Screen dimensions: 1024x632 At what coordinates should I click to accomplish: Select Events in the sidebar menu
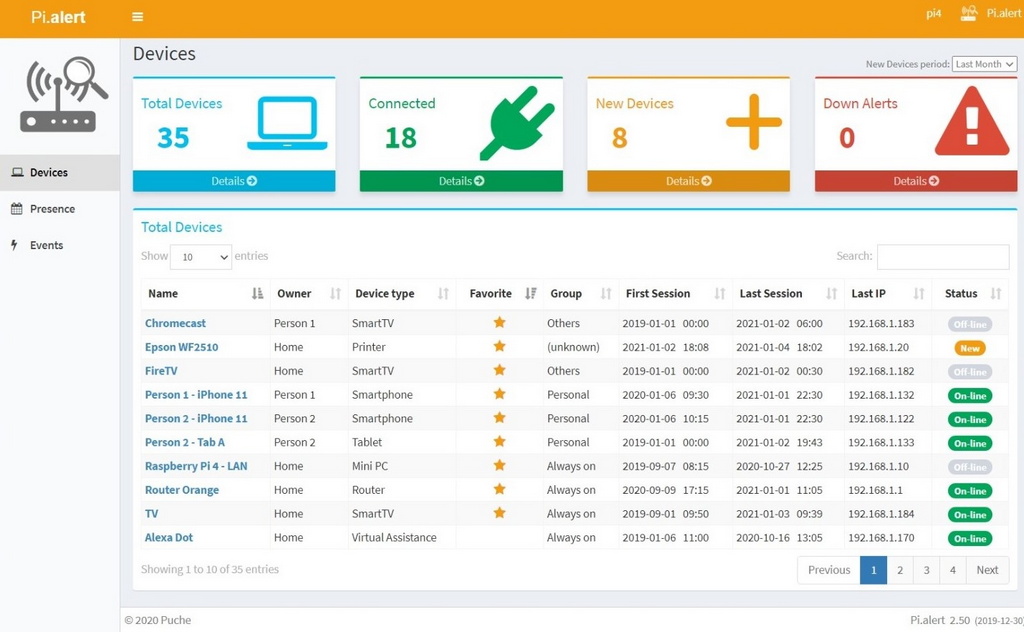pos(46,245)
